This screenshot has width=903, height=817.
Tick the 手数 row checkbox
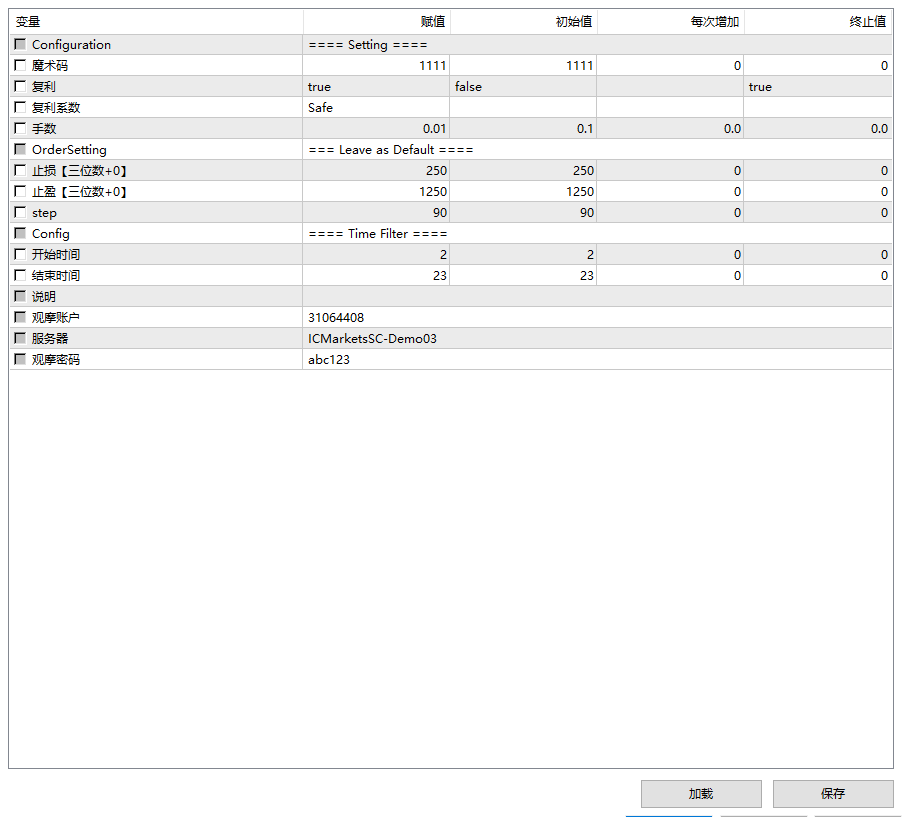[x=19, y=128]
